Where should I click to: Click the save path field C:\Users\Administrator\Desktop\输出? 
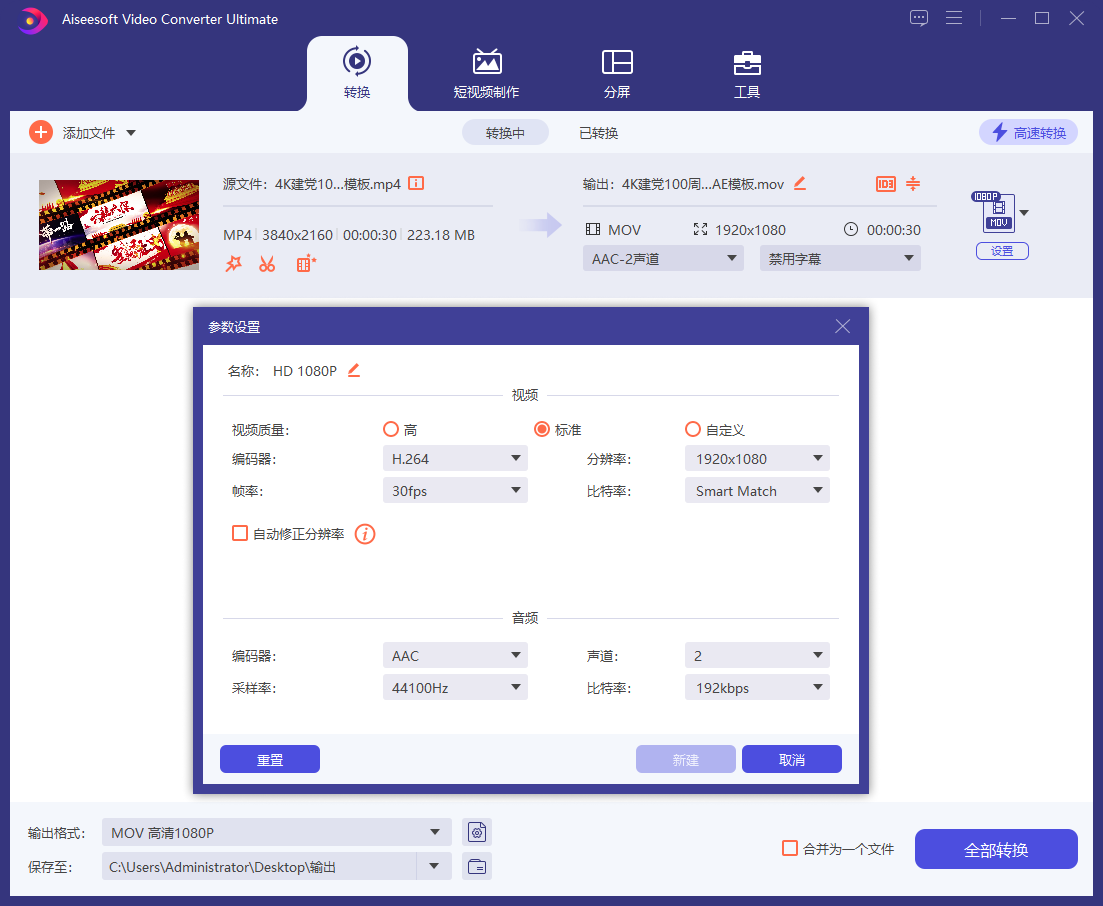(x=259, y=867)
